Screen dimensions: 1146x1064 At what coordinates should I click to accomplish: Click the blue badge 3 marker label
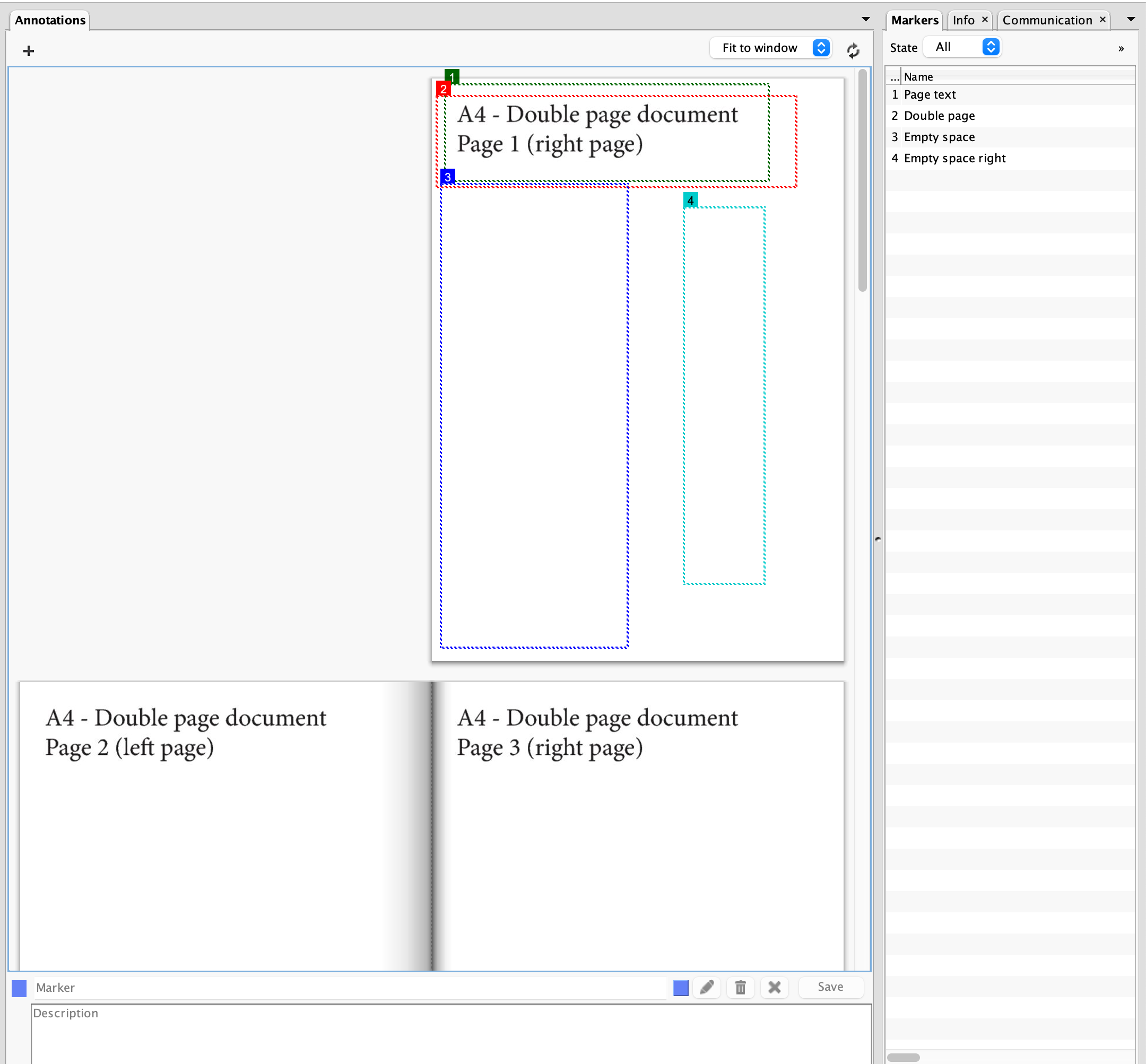(x=447, y=177)
